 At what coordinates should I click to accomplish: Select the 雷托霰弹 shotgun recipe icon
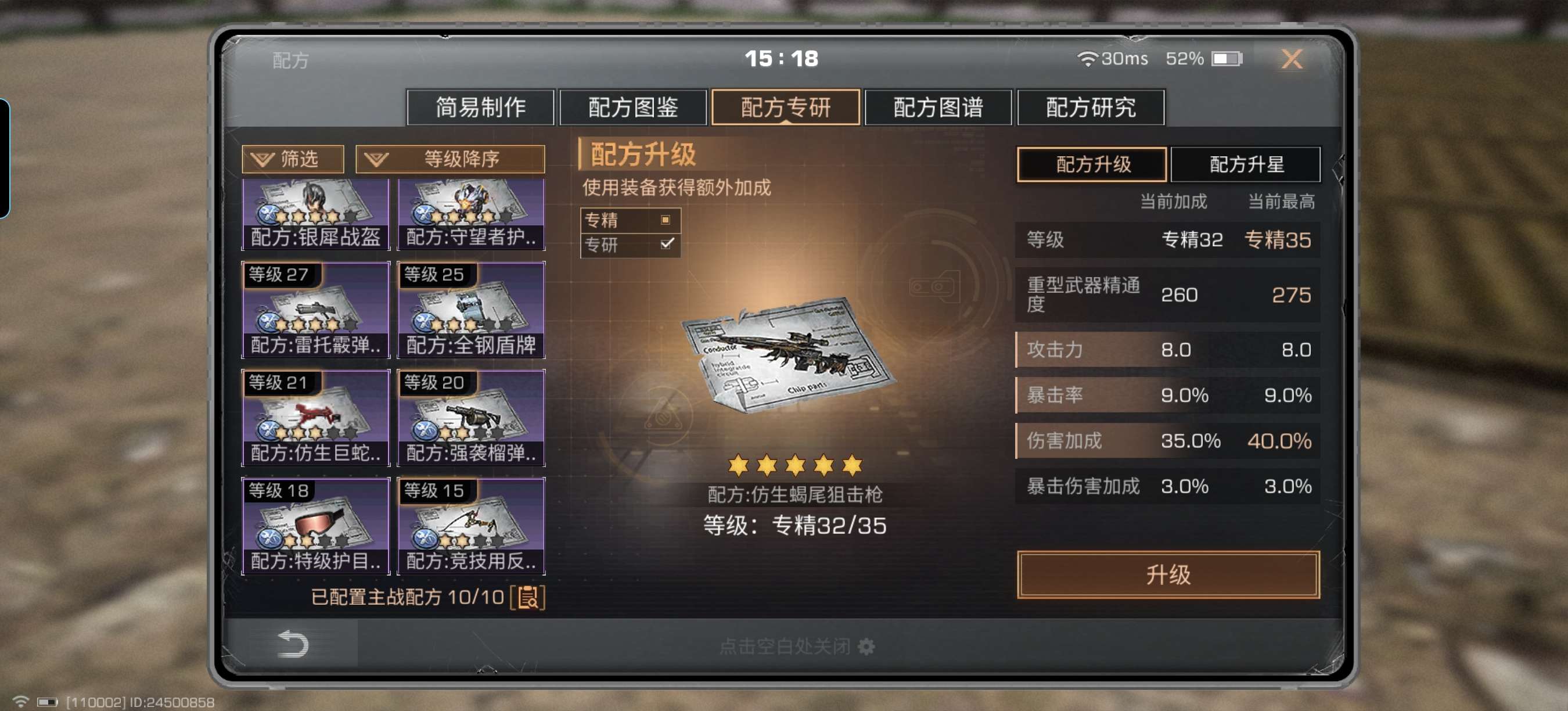click(315, 310)
